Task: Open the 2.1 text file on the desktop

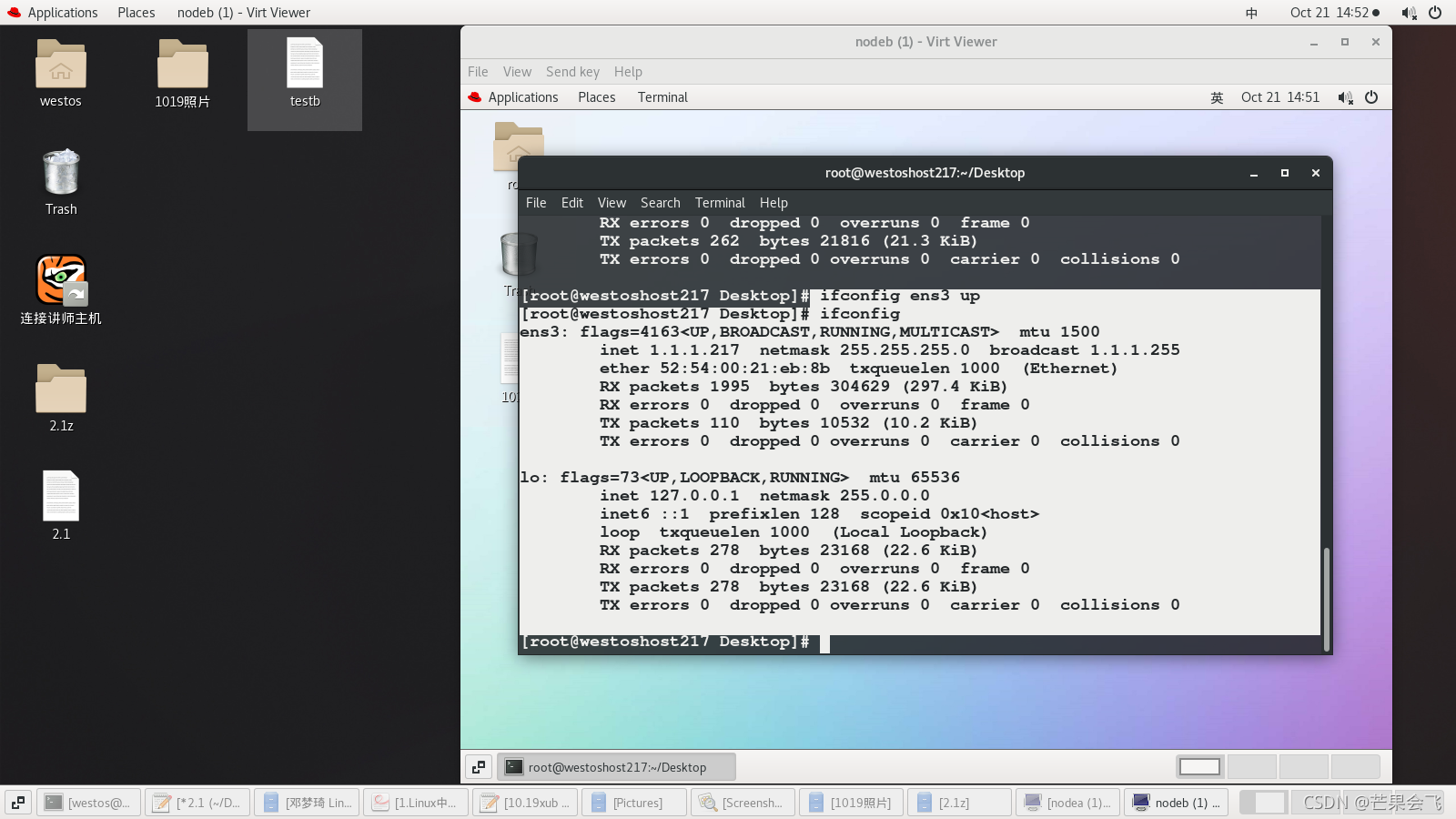Action: [x=60, y=496]
